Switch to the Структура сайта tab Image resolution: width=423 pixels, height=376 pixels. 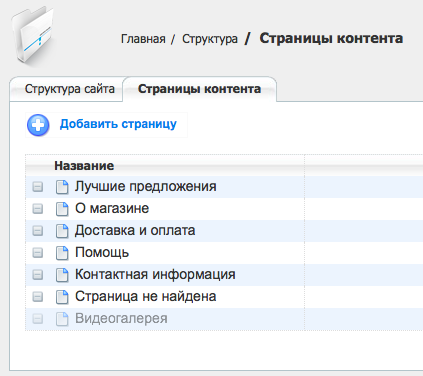pos(69,89)
